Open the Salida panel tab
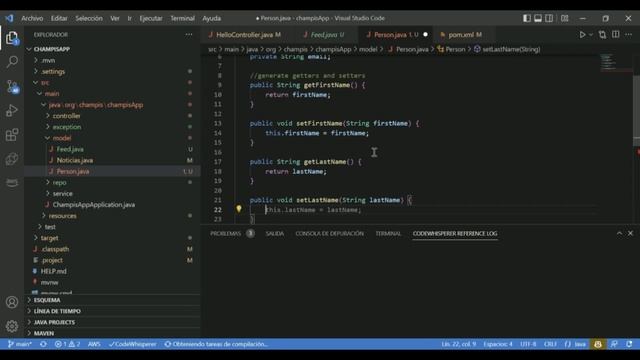Image resolution: width=640 pixels, height=360 pixels. tap(275, 233)
